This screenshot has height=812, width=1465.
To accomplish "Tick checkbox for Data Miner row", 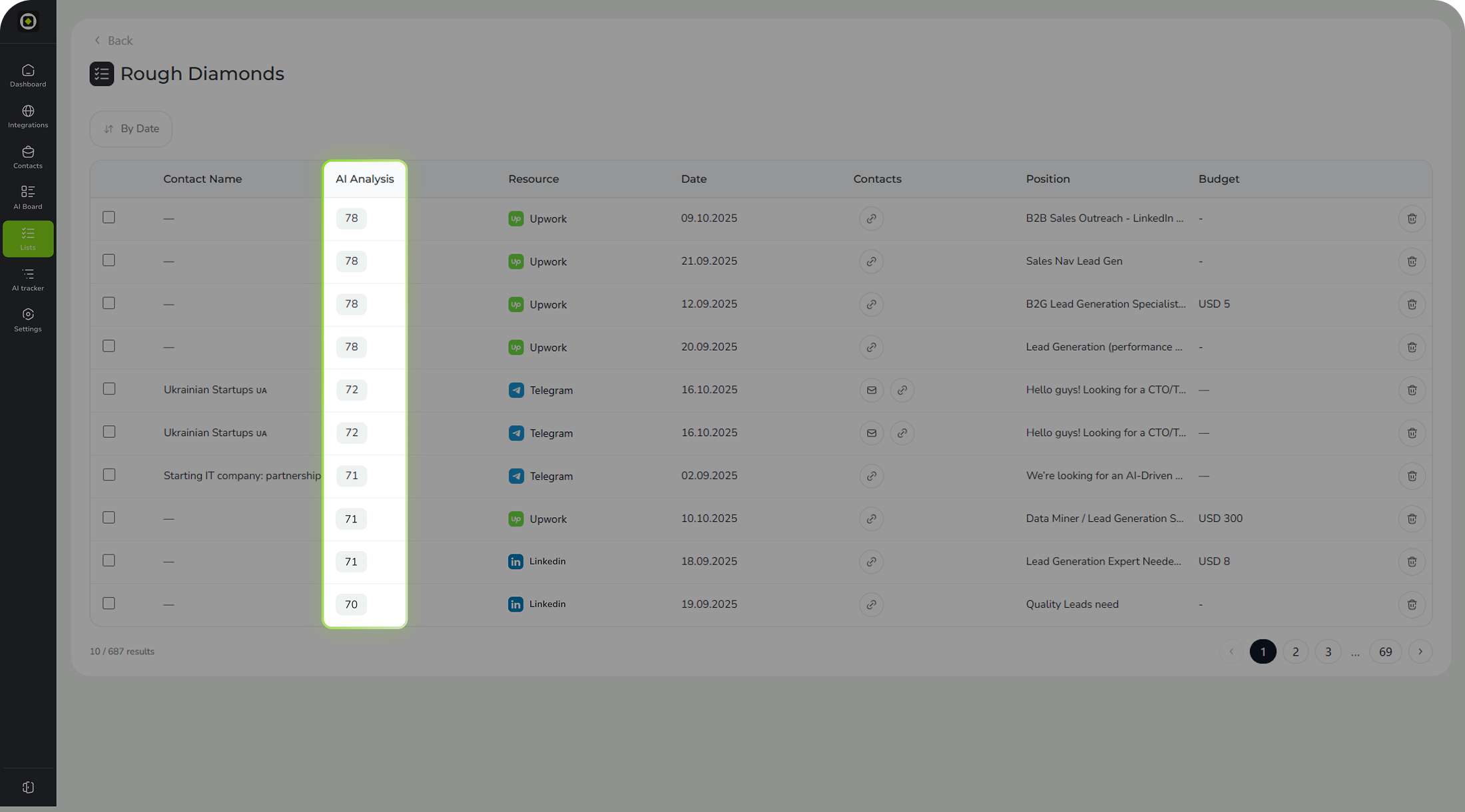I will point(109,518).
